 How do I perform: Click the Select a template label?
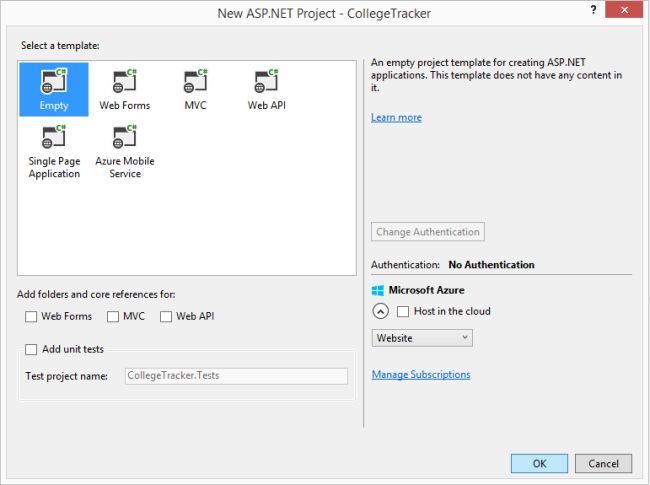pos(60,46)
